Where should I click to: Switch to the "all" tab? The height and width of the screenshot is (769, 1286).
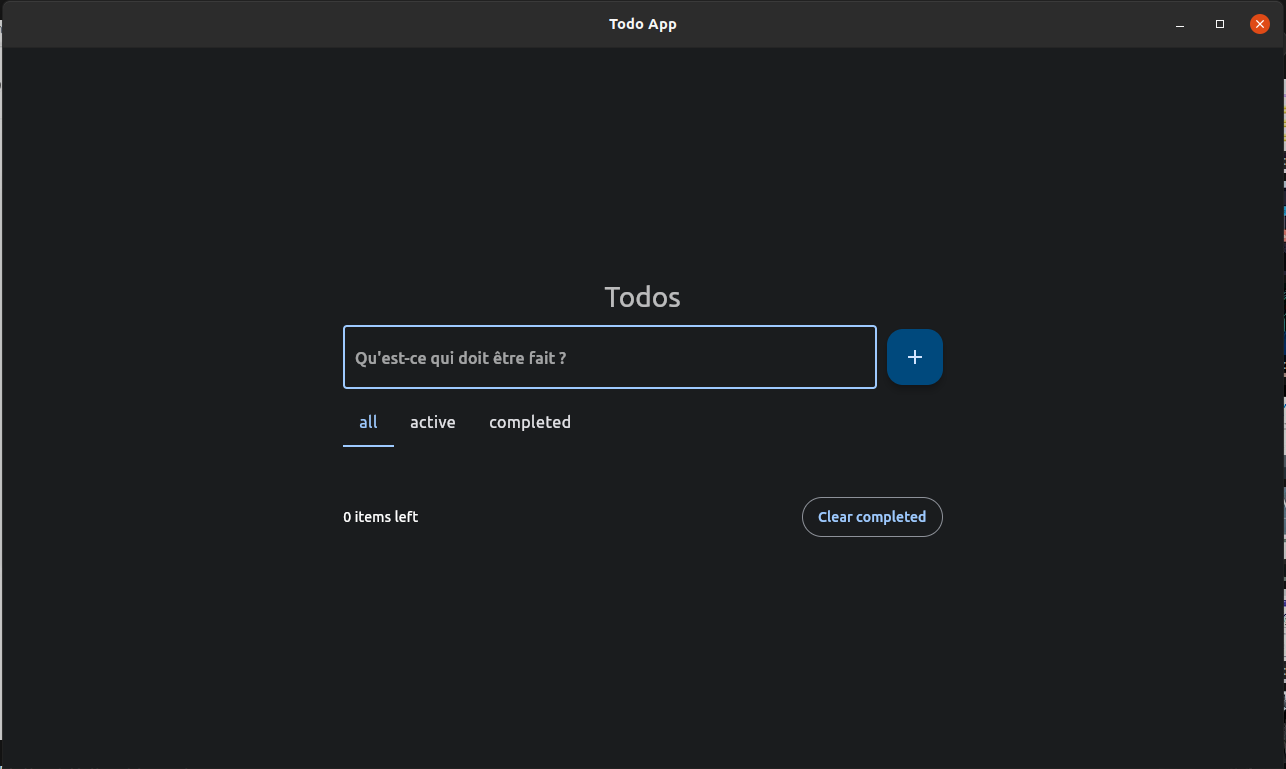pyautogui.click(x=368, y=422)
